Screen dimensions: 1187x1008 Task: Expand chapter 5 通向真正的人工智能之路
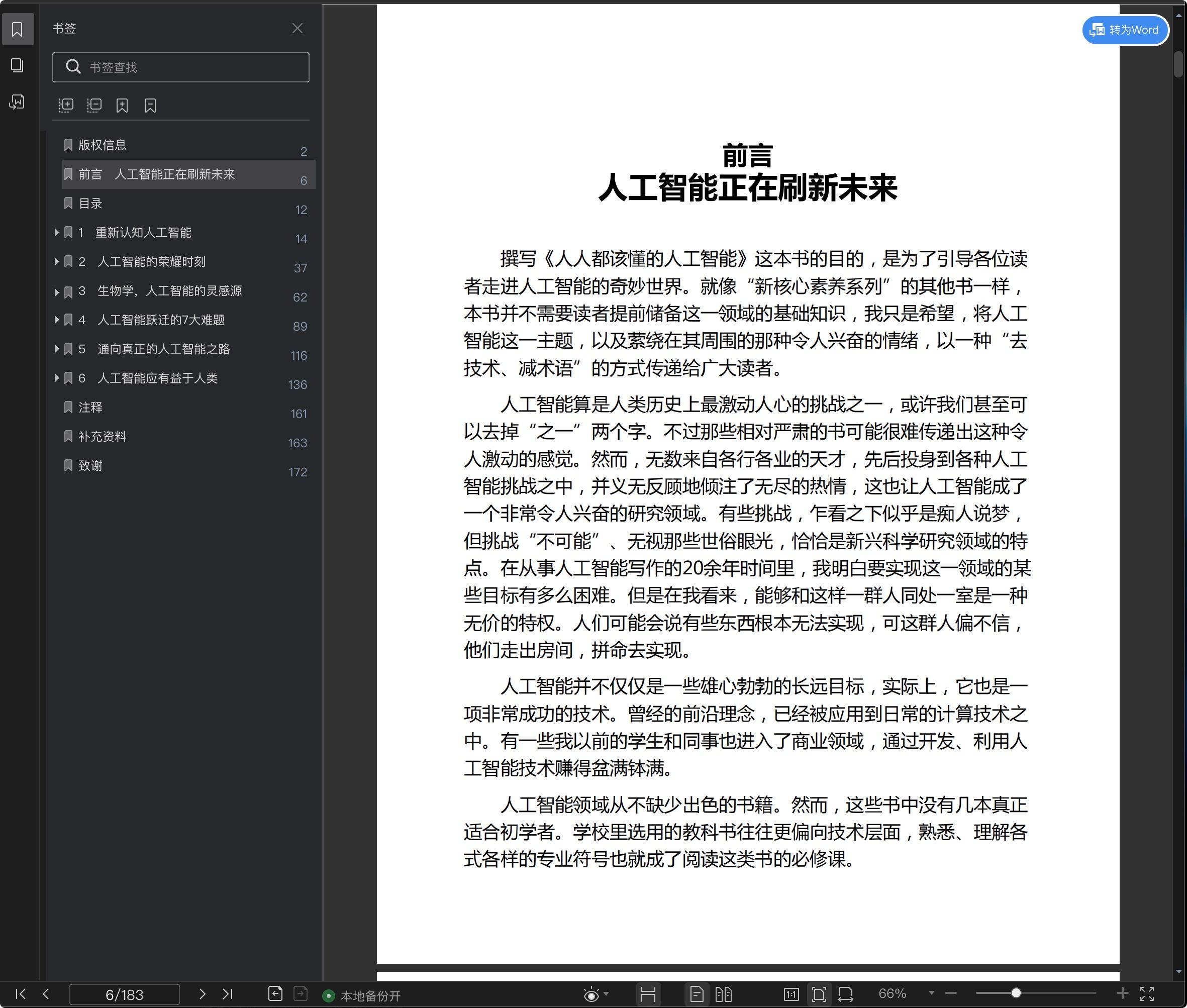57,349
